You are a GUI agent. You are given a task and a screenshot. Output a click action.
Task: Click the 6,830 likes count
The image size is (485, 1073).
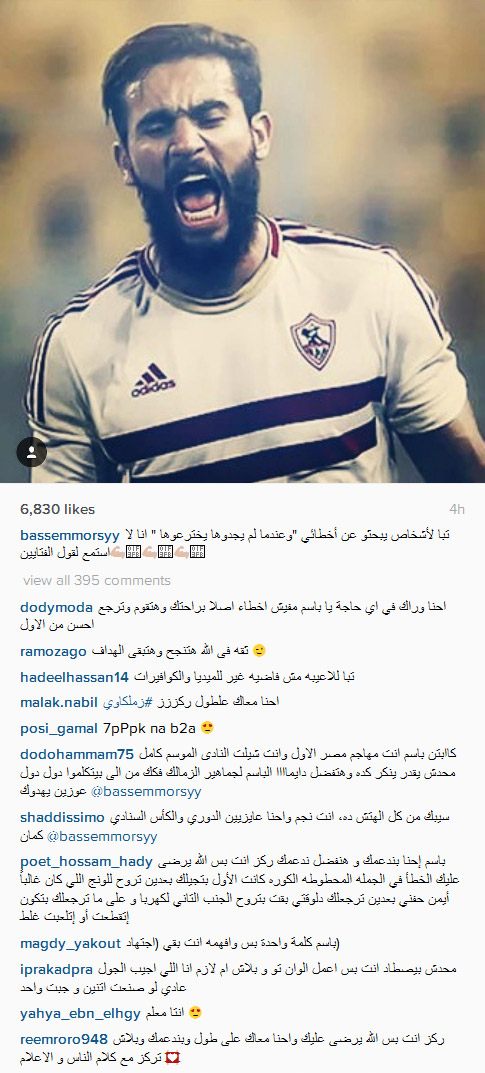pyautogui.click(x=57, y=509)
